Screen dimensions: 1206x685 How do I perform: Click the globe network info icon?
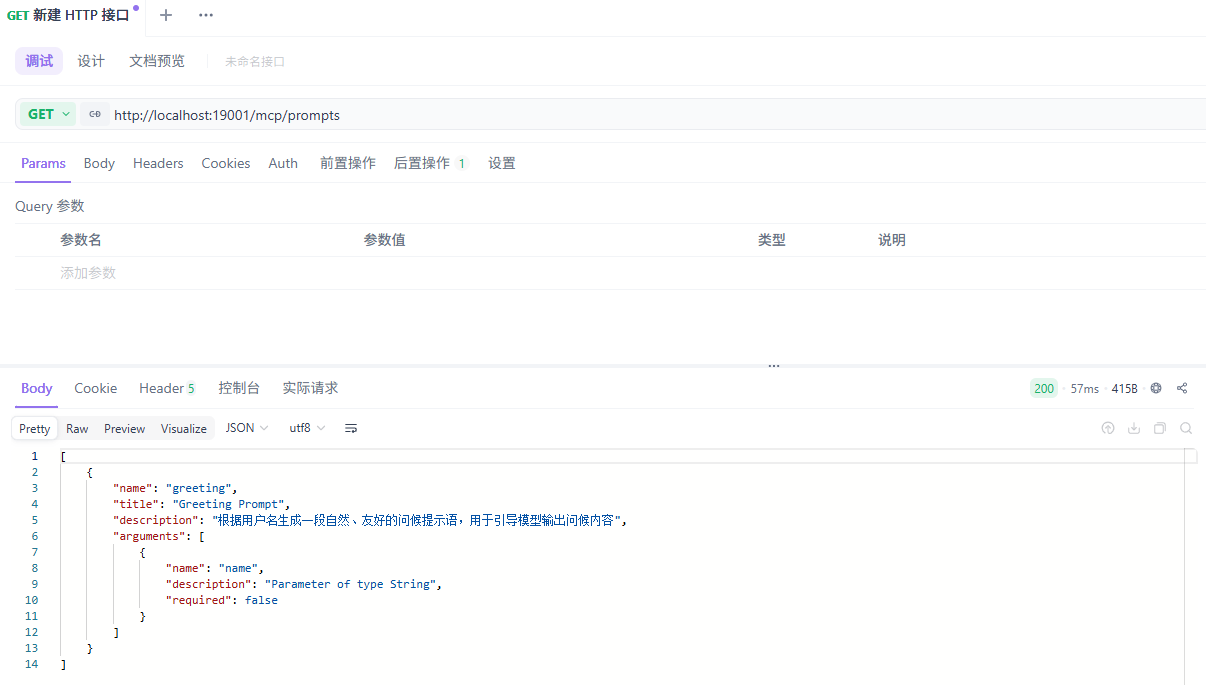(1156, 388)
